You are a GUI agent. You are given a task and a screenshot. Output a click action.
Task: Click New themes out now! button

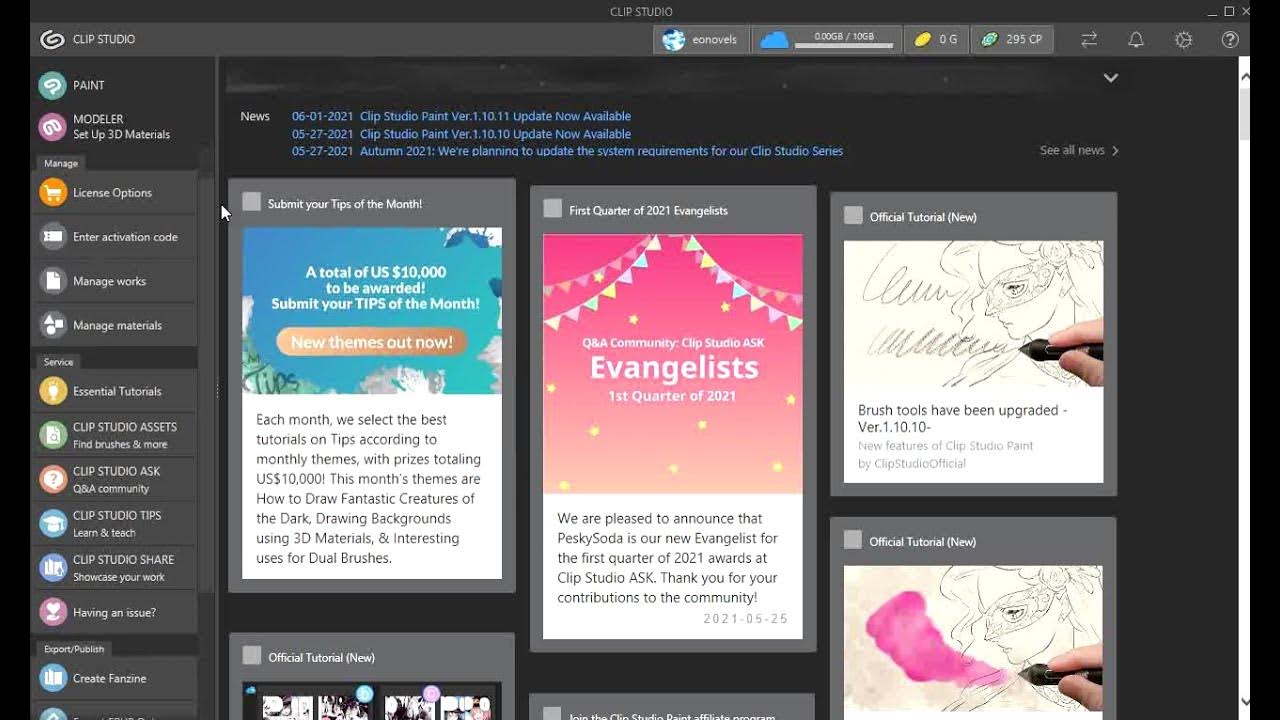coord(371,342)
